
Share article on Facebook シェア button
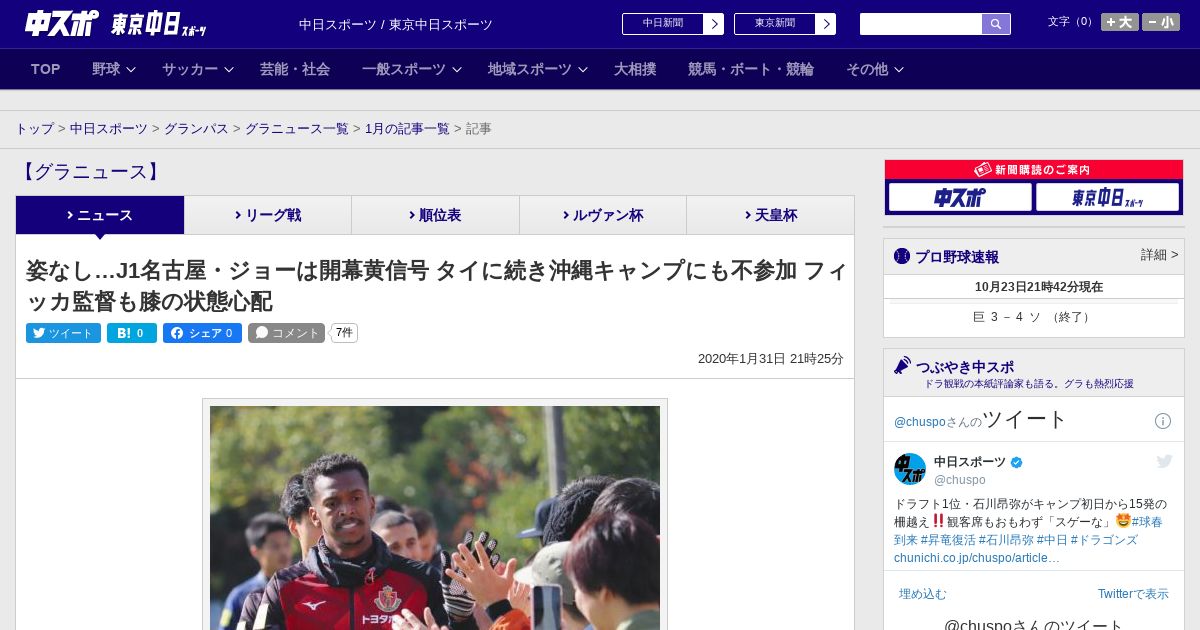(x=202, y=333)
